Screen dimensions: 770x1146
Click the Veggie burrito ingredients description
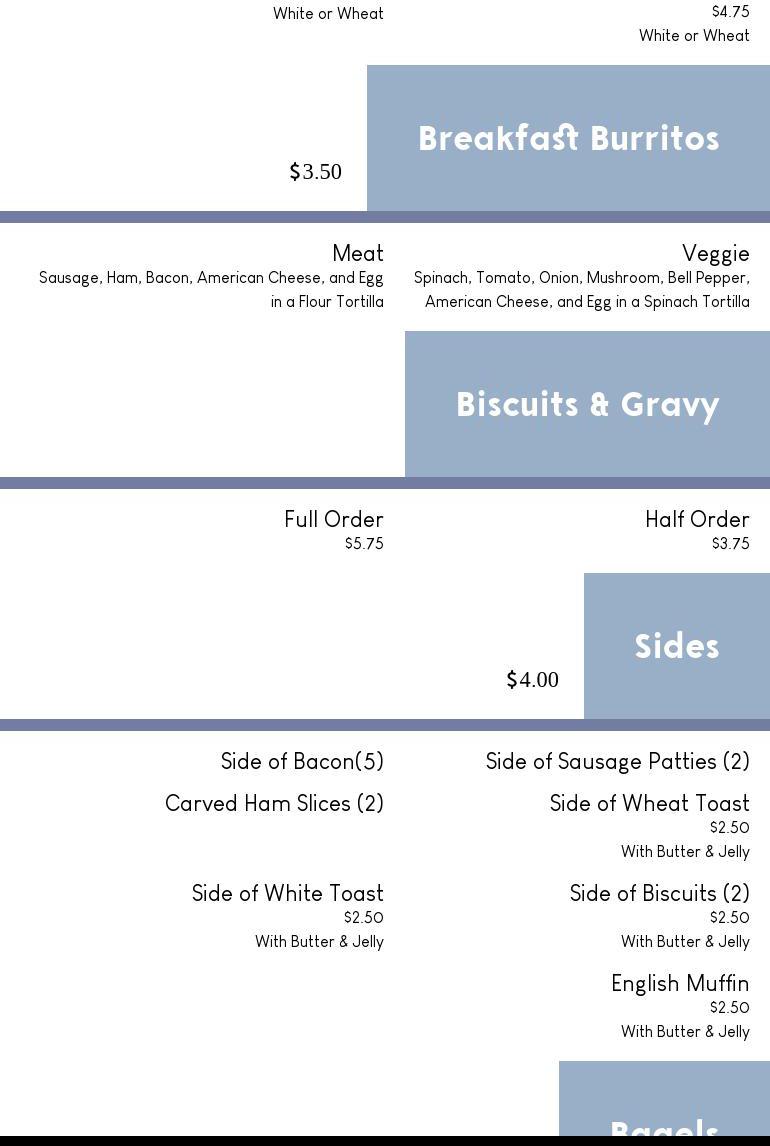(x=582, y=289)
